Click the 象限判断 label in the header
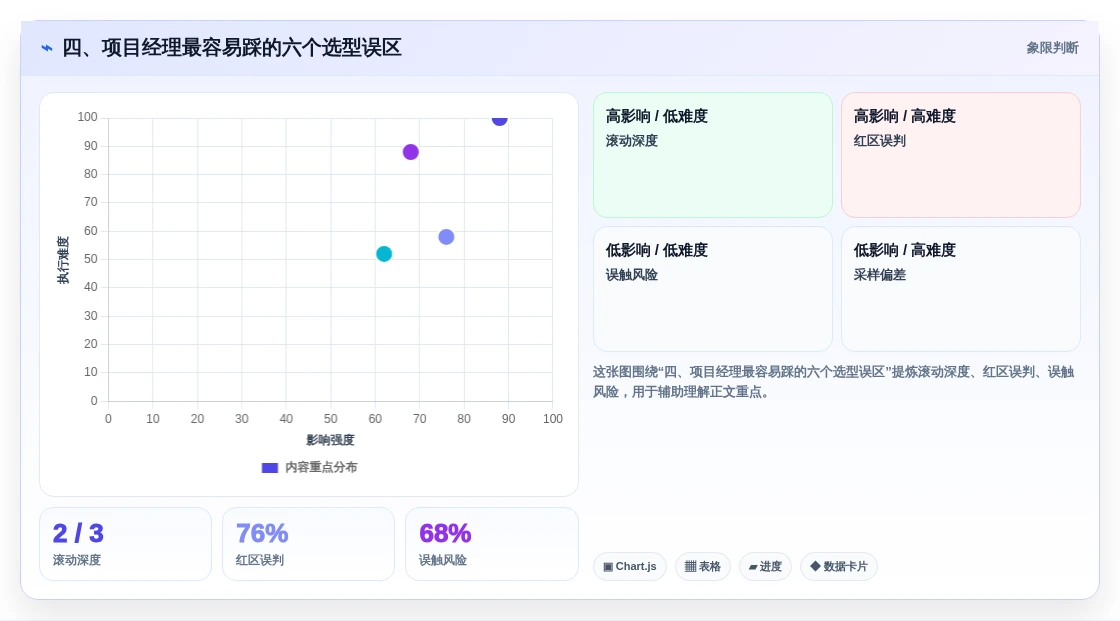Viewport: 1120px width, 621px height. click(x=1052, y=48)
